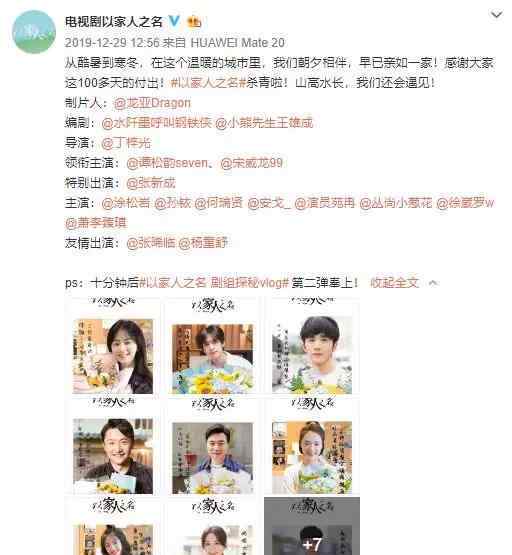The image size is (512, 555).
Task: Open mention @水阡墨呼叫钢铁侠
Action: 156,123
